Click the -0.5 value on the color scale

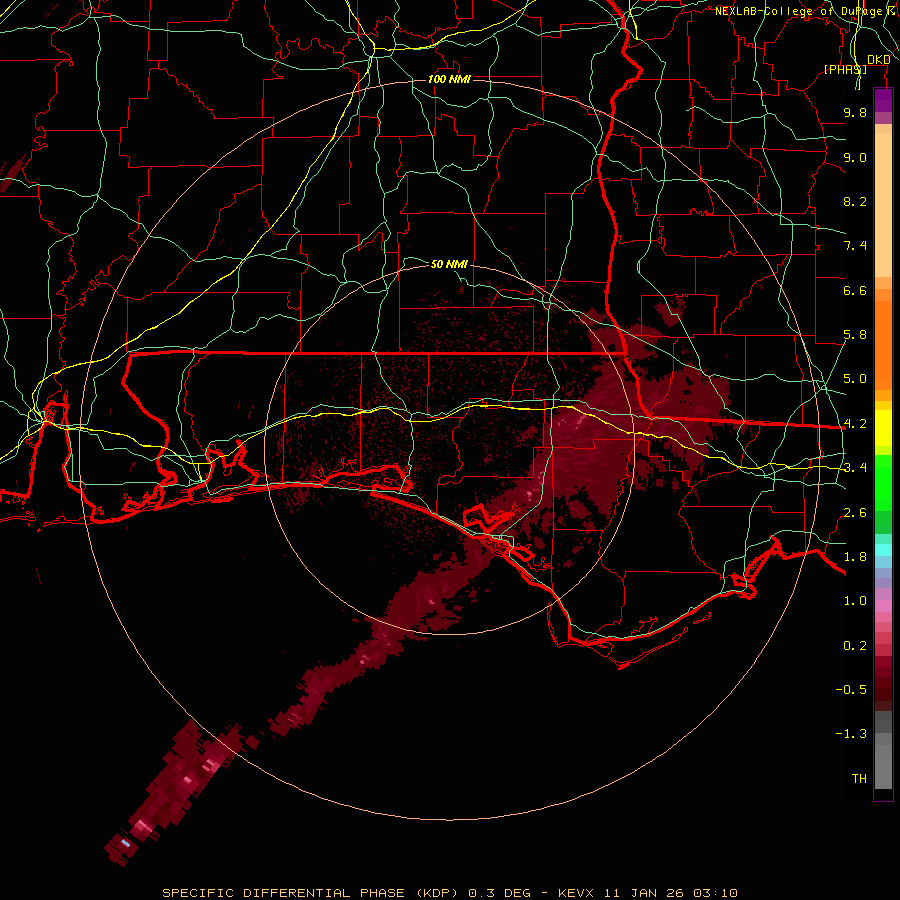pyautogui.click(x=851, y=690)
